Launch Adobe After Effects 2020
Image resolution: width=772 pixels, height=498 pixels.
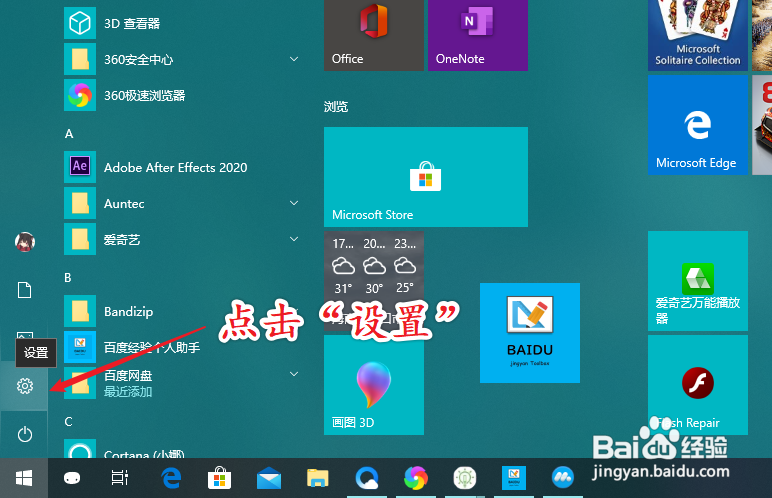click(x=182, y=167)
